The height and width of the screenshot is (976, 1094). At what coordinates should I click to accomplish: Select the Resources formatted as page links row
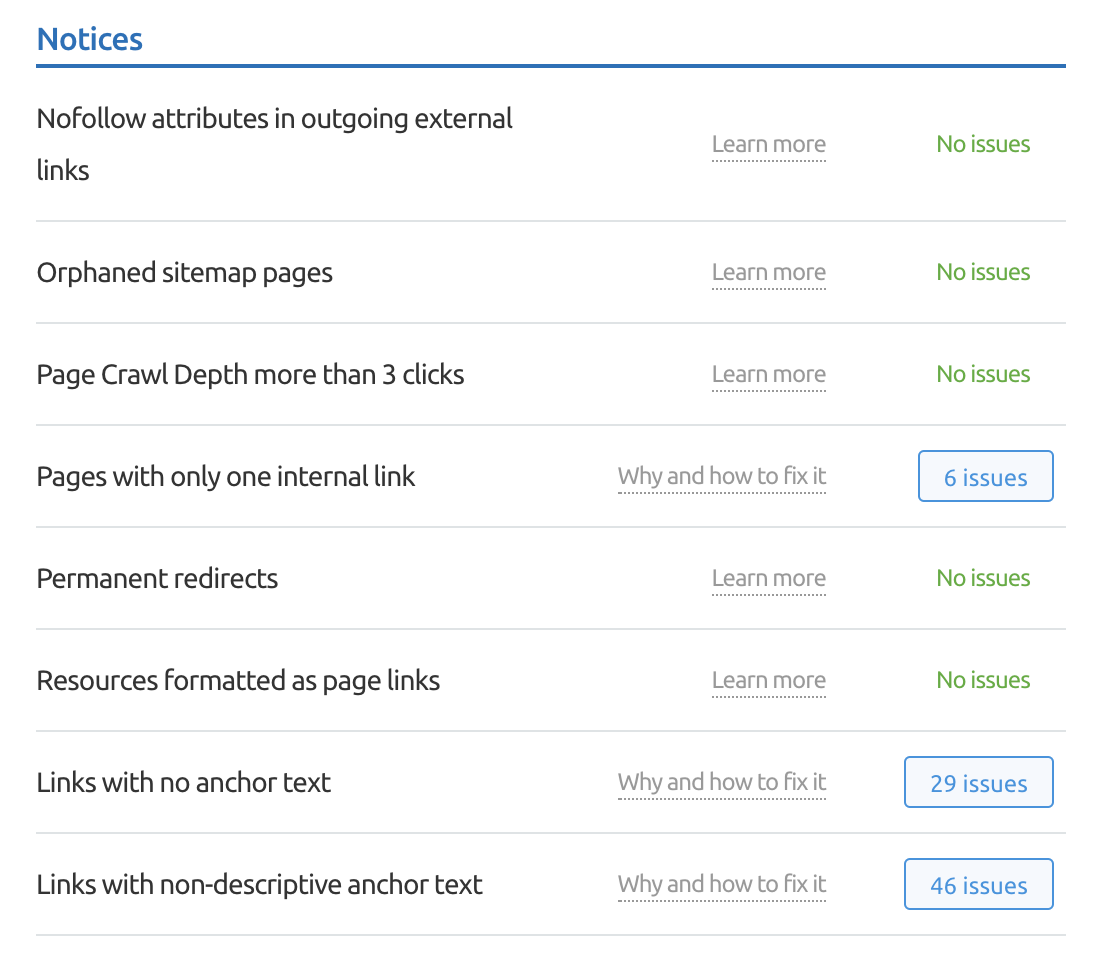click(x=238, y=680)
